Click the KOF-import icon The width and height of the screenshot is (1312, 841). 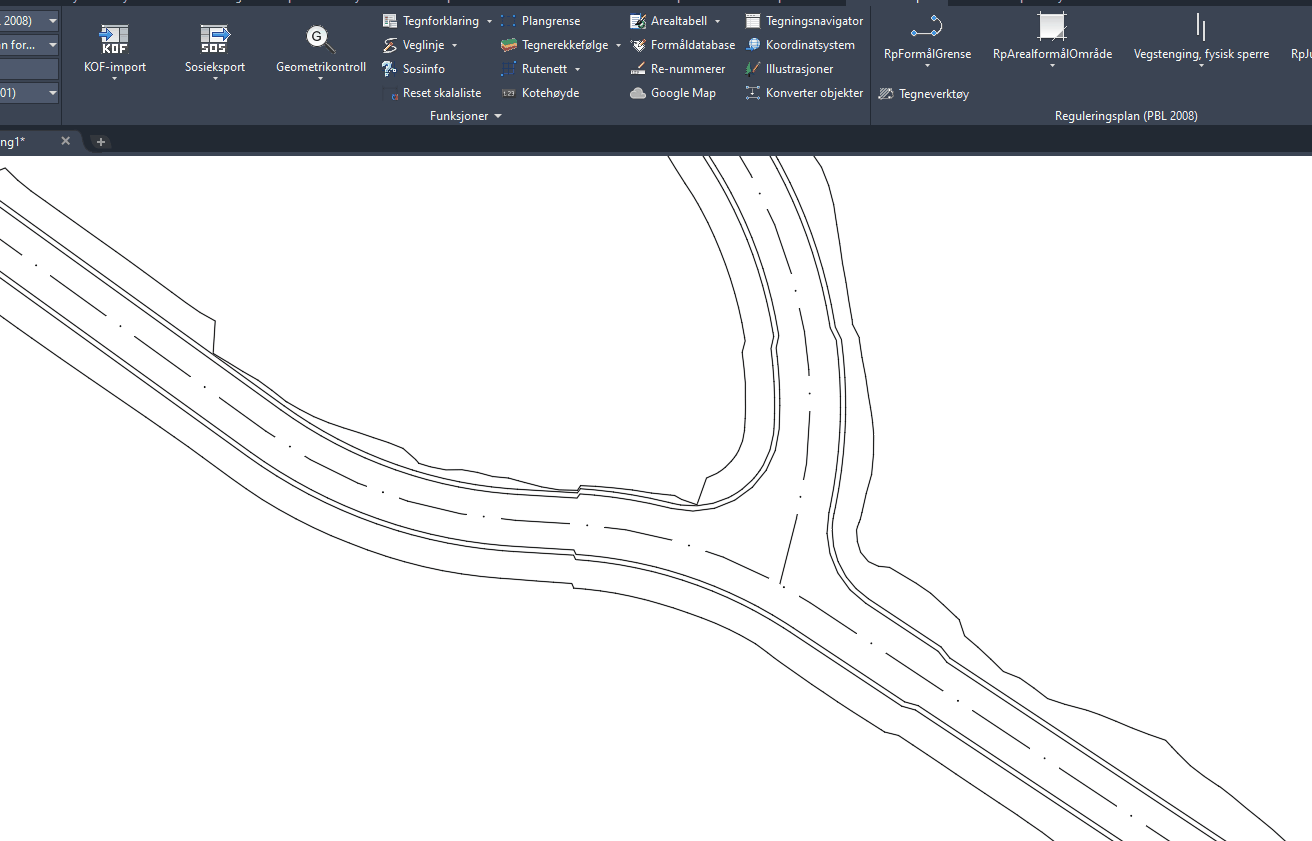coord(114,40)
